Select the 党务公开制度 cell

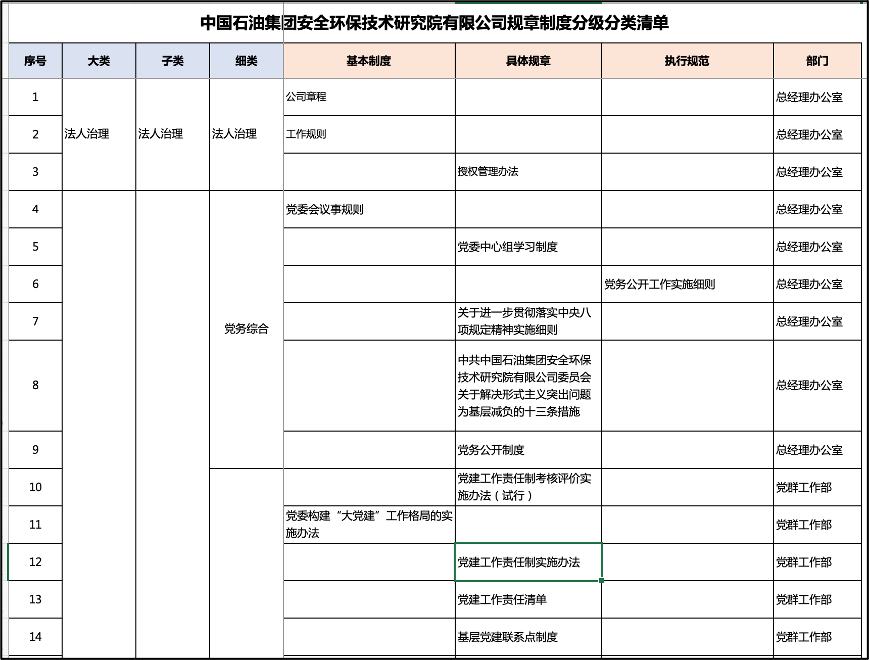point(528,450)
